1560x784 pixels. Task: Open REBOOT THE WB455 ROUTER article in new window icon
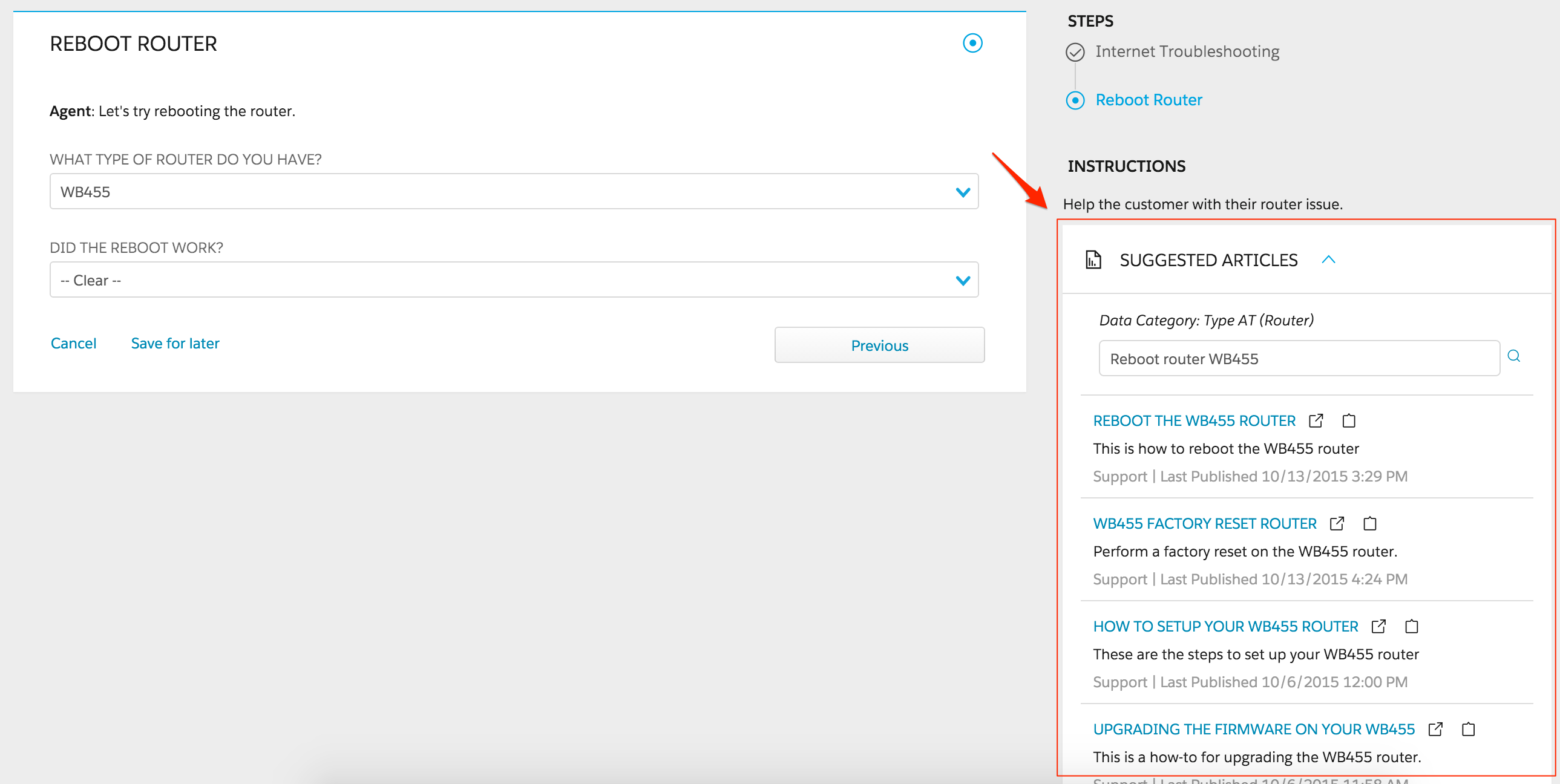(1316, 421)
